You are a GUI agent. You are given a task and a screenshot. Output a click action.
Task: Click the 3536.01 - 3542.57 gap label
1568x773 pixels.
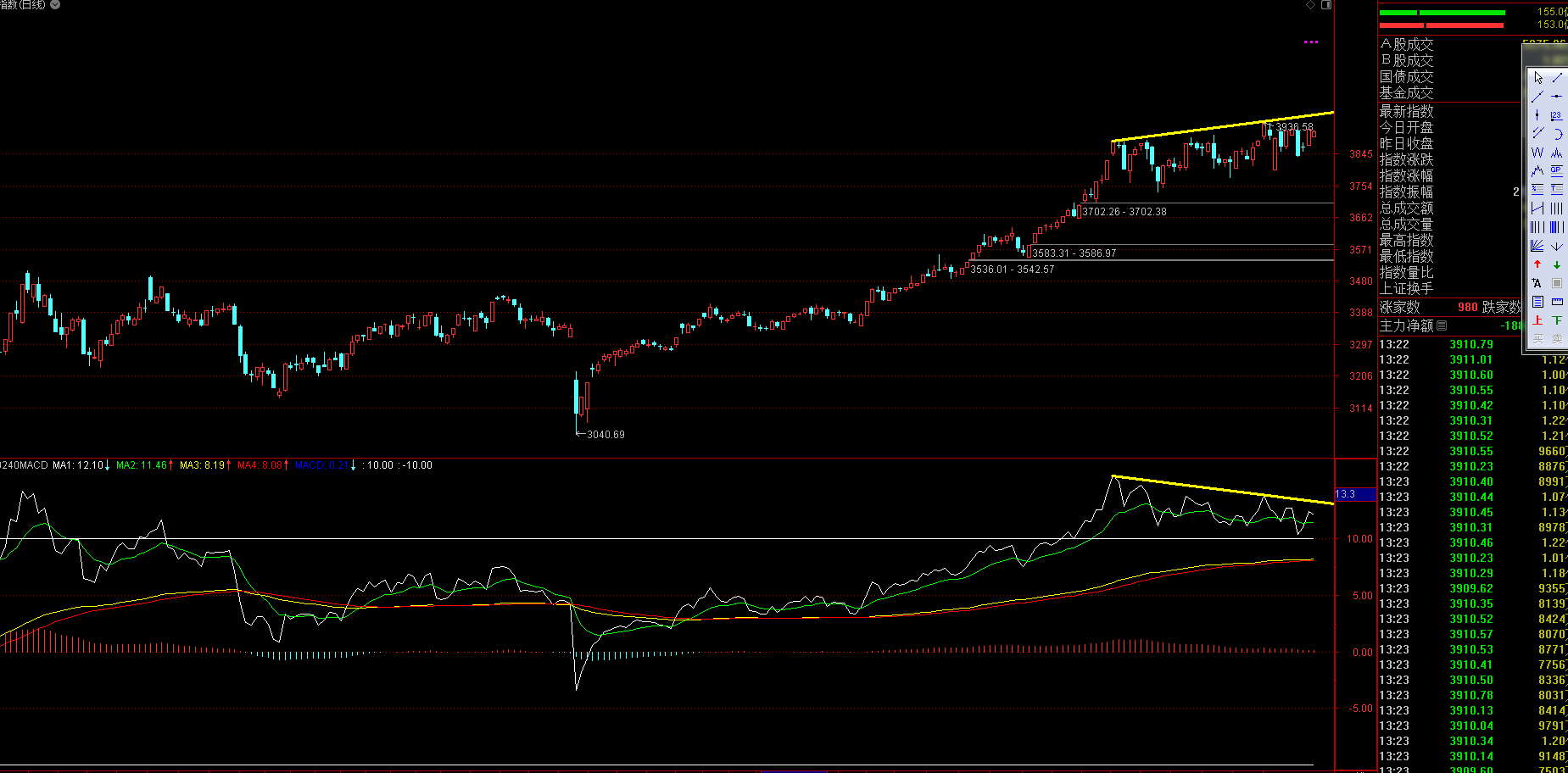[1013, 270]
